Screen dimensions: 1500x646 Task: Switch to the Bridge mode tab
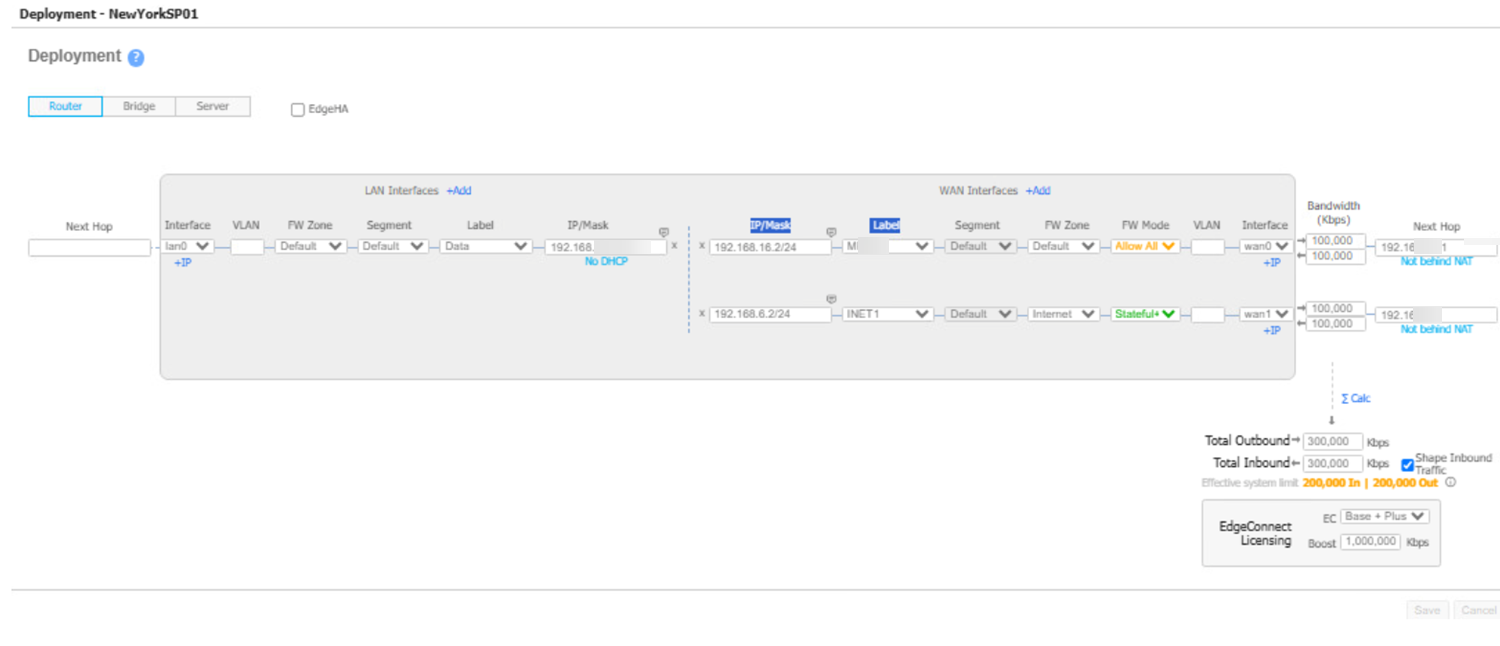tap(139, 107)
